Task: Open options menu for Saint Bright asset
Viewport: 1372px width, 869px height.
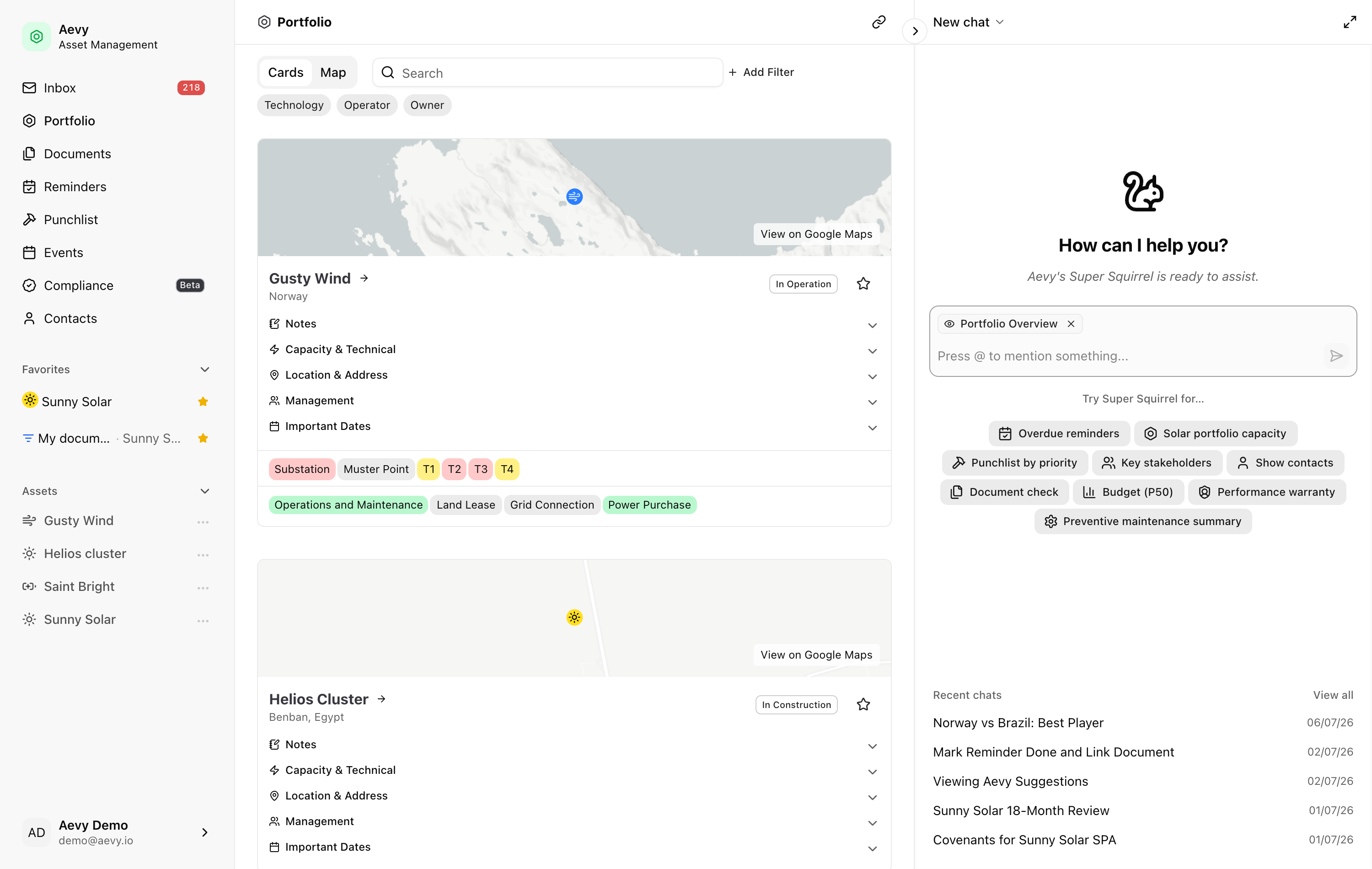Action: 203,587
